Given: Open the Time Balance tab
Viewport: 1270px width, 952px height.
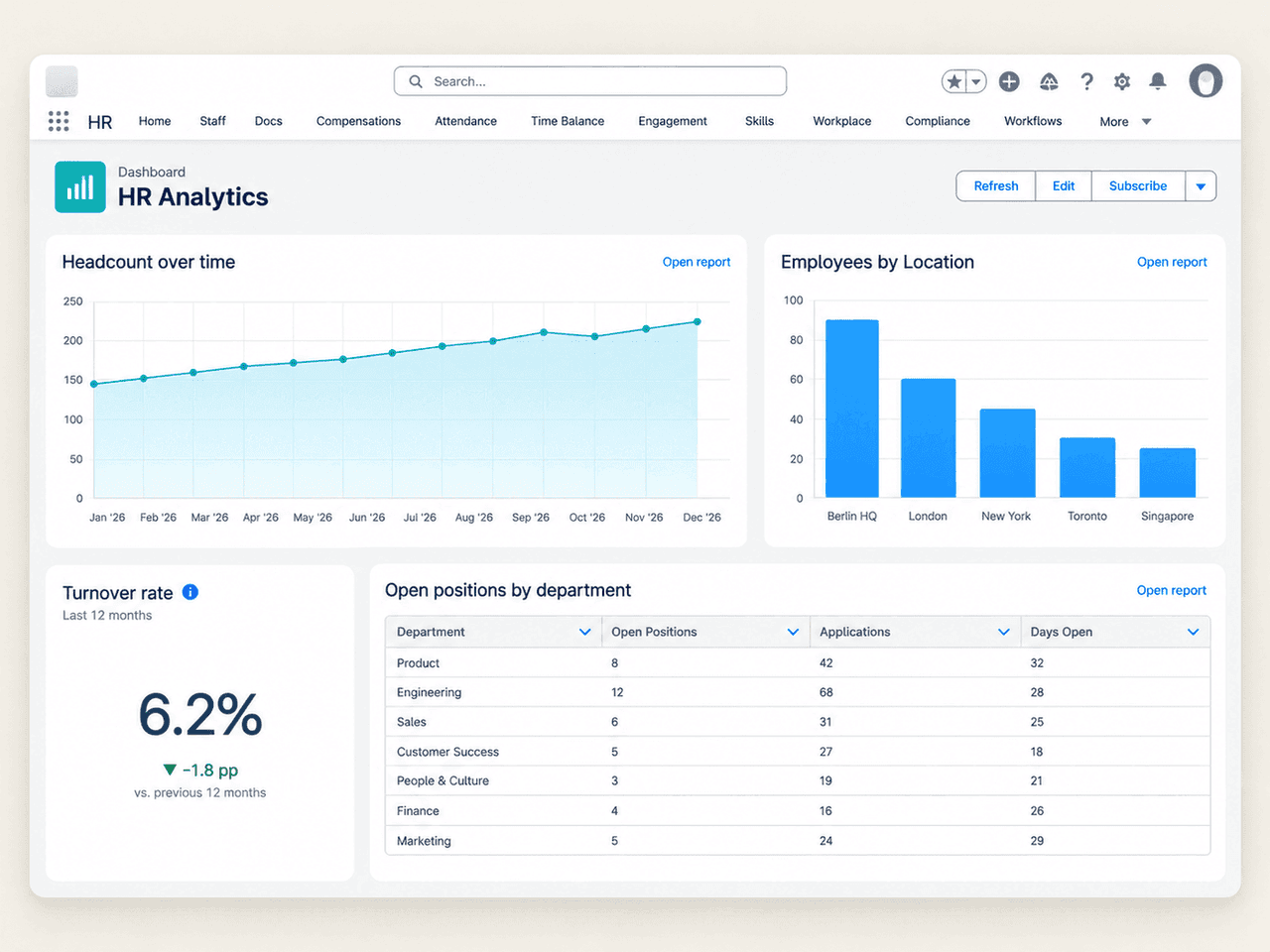Looking at the screenshot, I should tap(568, 121).
